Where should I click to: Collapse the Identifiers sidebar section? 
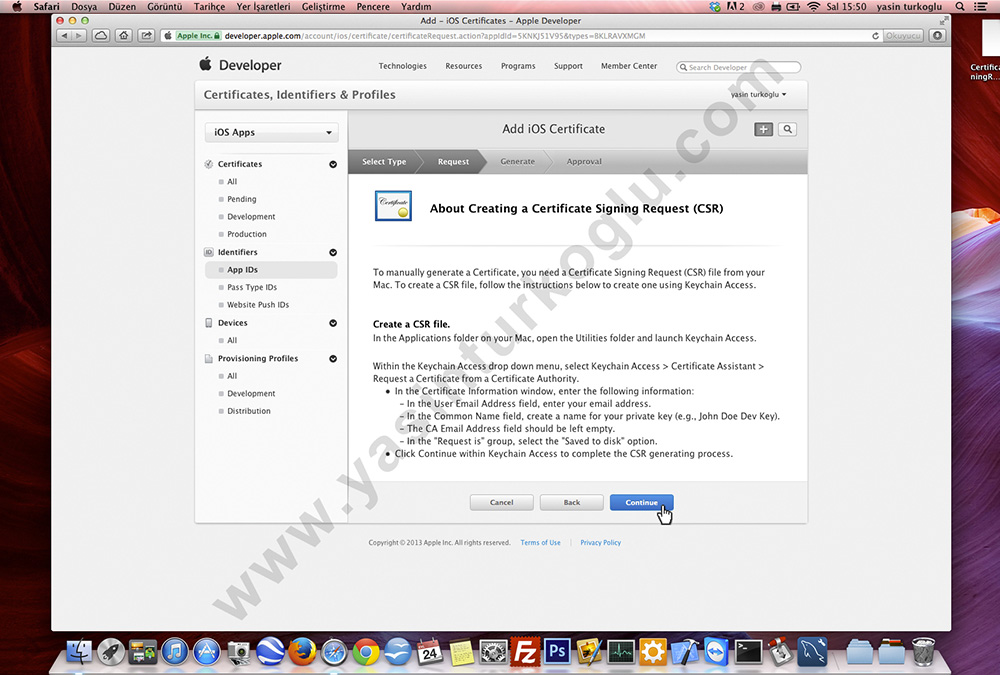pyautogui.click(x=333, y=253)
